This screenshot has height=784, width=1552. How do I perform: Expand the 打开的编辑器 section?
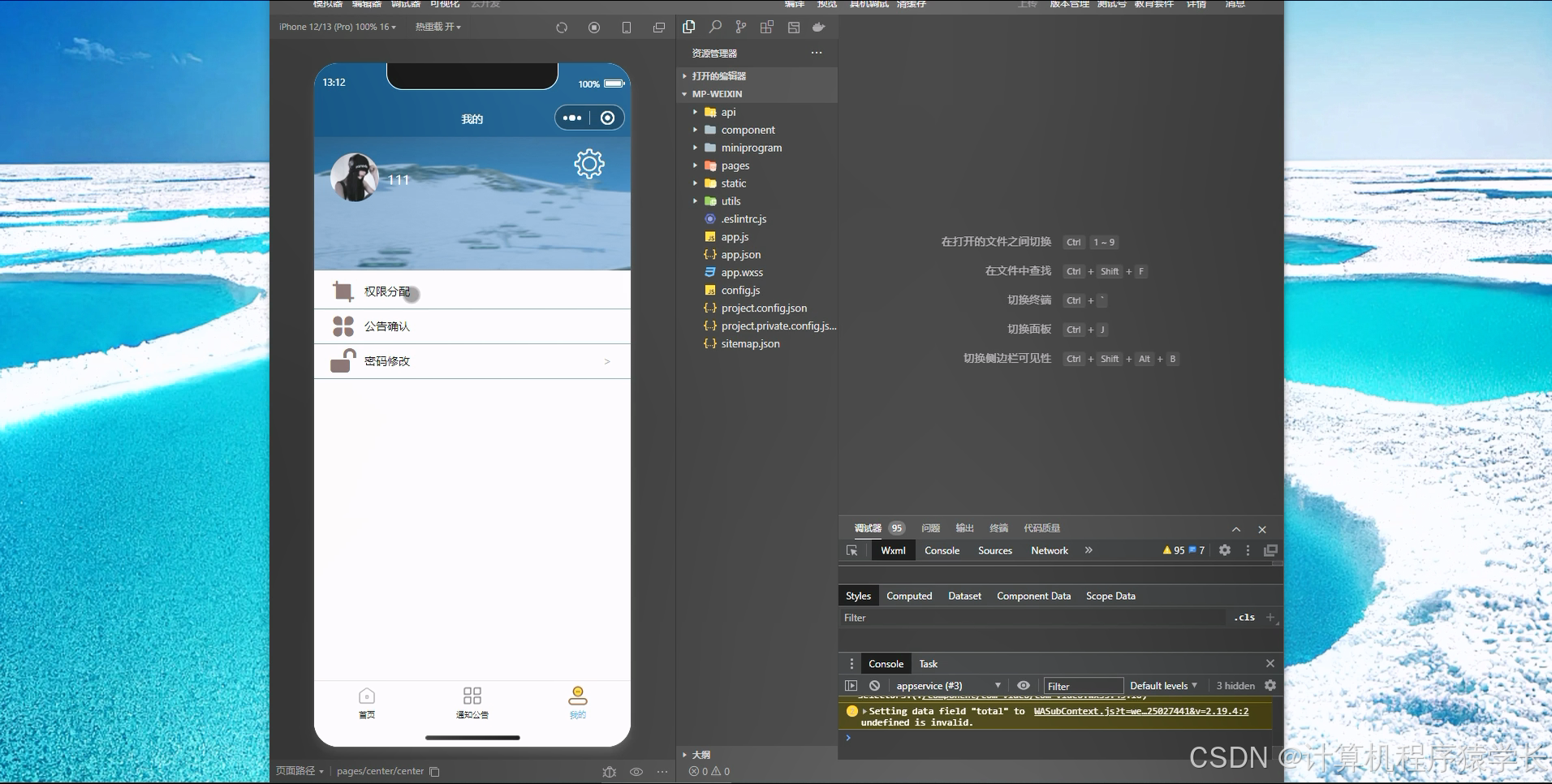(x=757, y=75)
